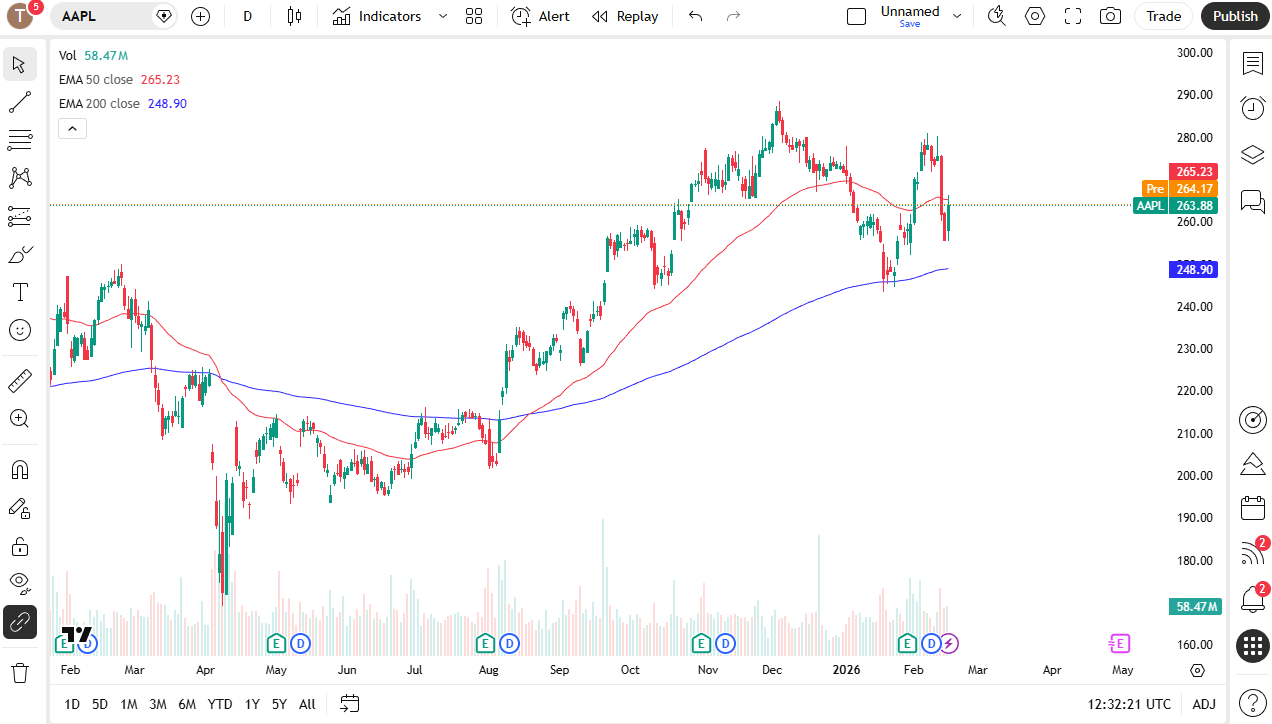Activate the zoom in tool
The height and width of the screenshot is (724, 1272).
pyautogui.click(x=19, y=418)
